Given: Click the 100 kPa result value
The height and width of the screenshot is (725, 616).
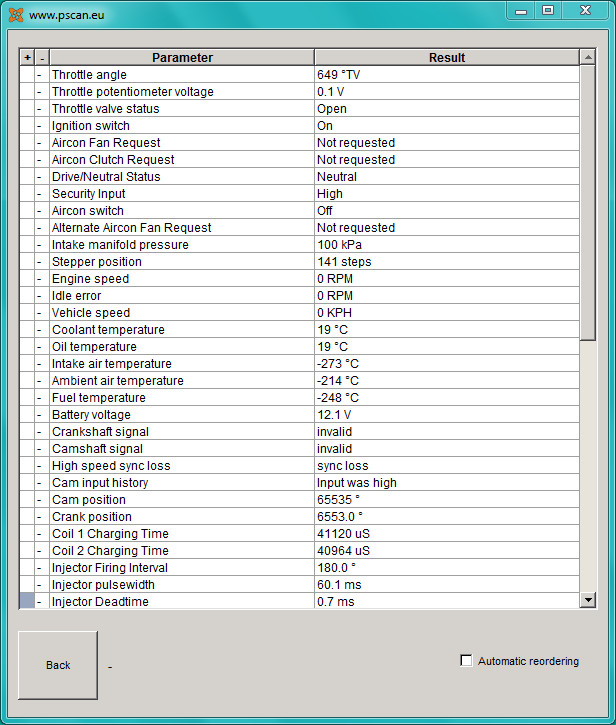Looking at the screenshot, I should coord(447,244).
